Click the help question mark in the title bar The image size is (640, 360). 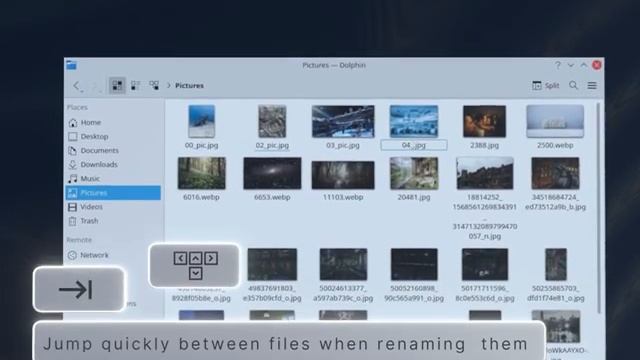[x=558, y=65]
